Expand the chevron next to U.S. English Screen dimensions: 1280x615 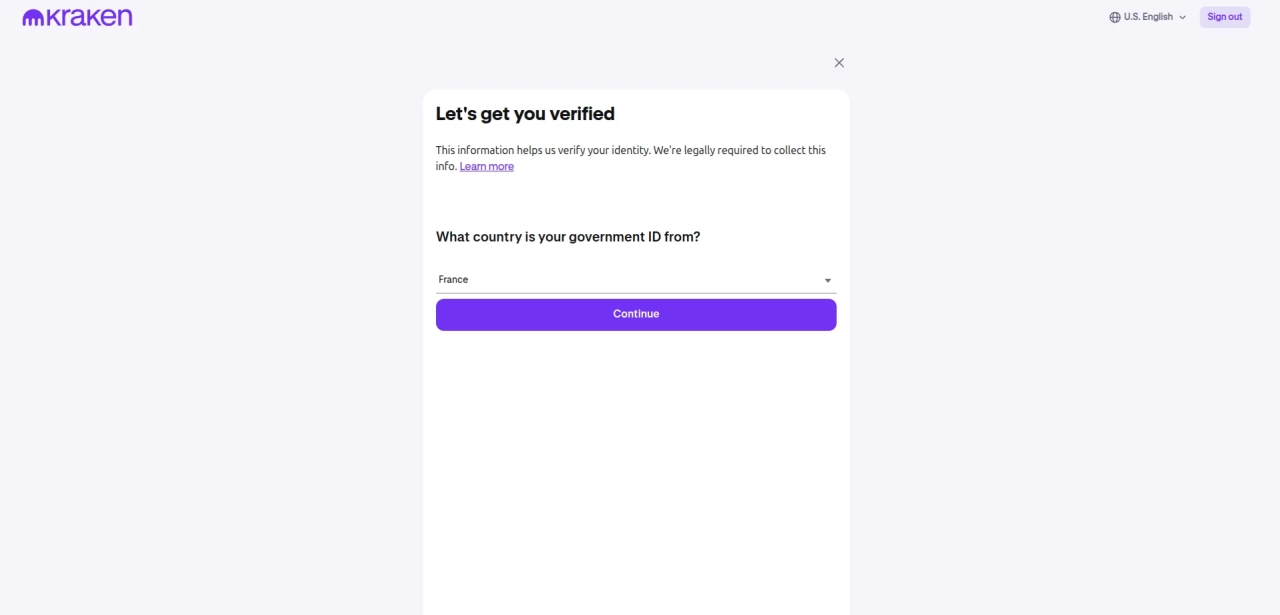tap(1183, 17)
